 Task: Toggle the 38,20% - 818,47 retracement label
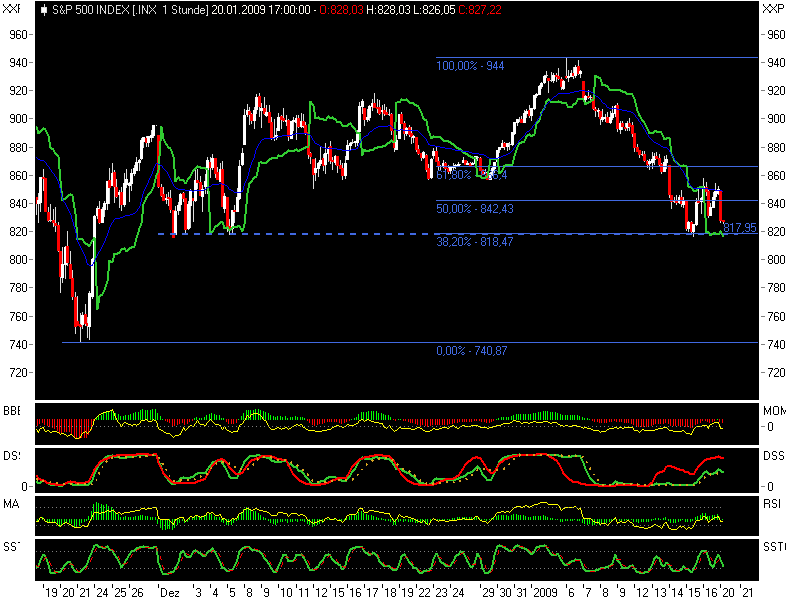[x=473, y=243]
